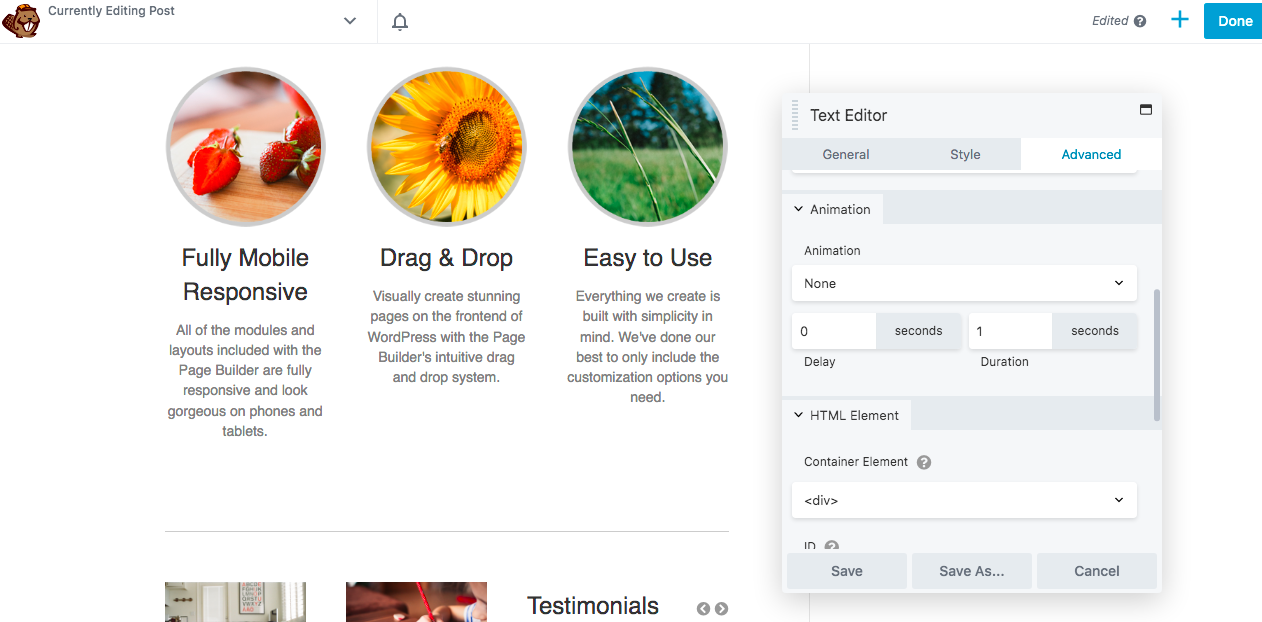Open the add content plus icon
The height and width of the screenshot is (622, 1262).
(1180, 20)
